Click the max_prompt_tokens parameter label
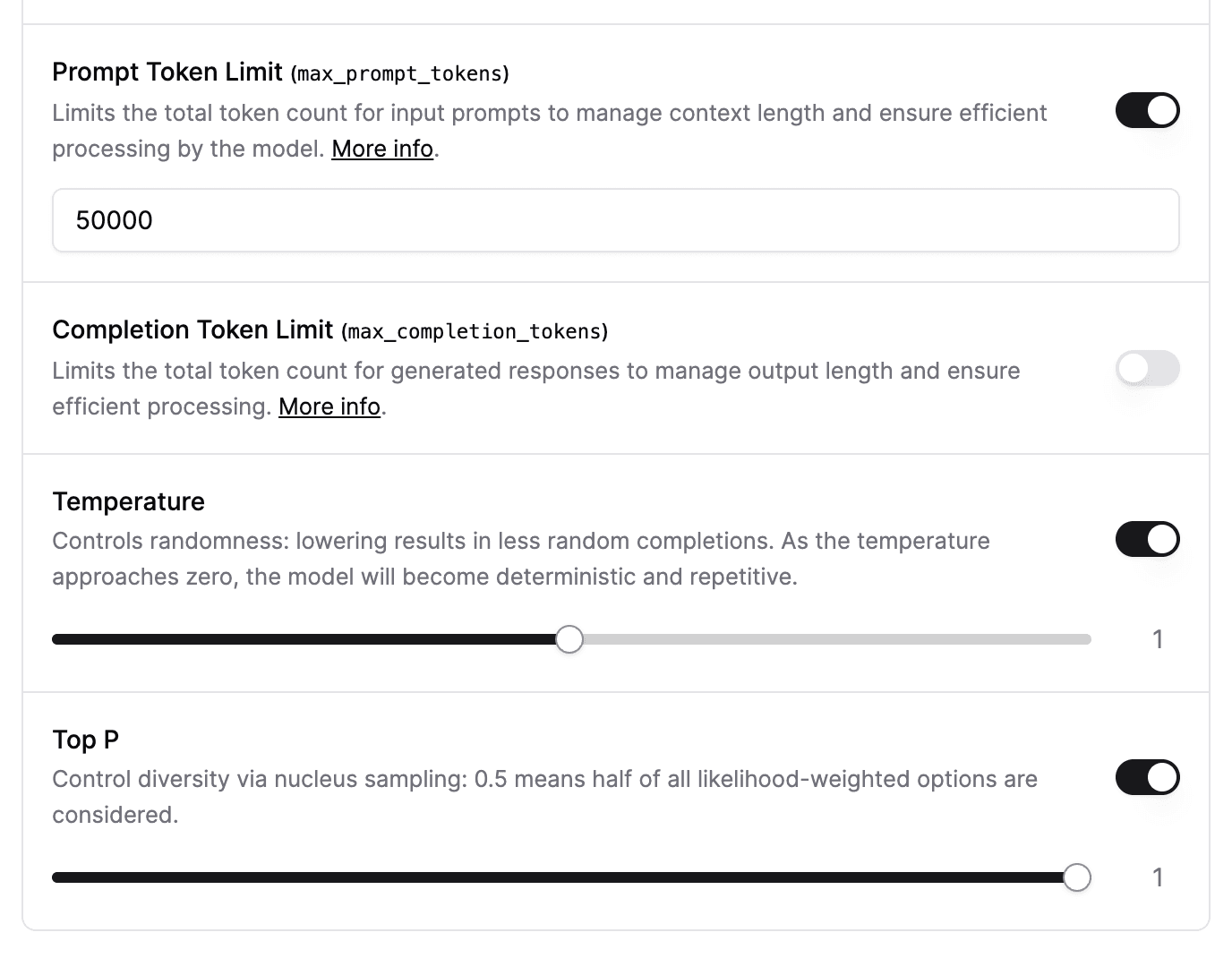The height and width of the screenshot is (958, 1232). coord(400,73)
